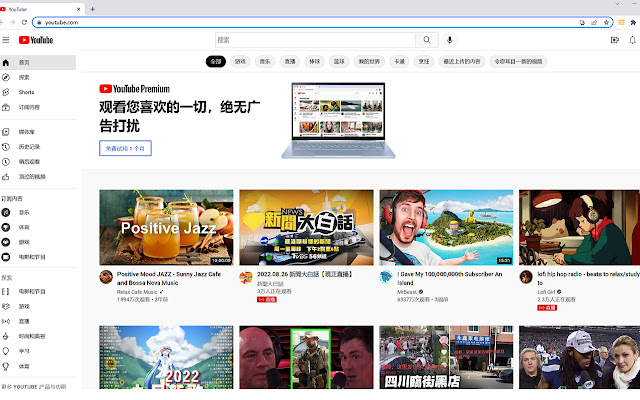Click the search magnifier button
The image size is (640, 400).
click(427, 40)
